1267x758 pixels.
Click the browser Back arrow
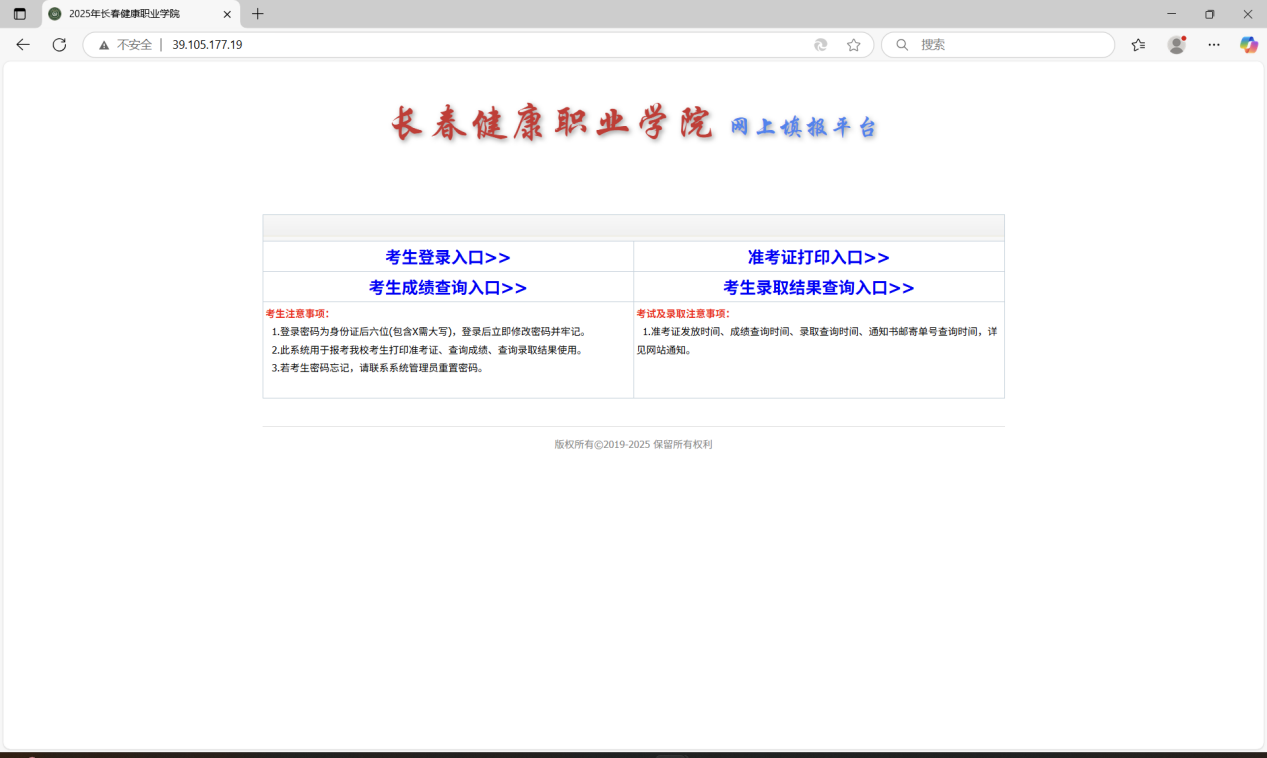(23, 45)
